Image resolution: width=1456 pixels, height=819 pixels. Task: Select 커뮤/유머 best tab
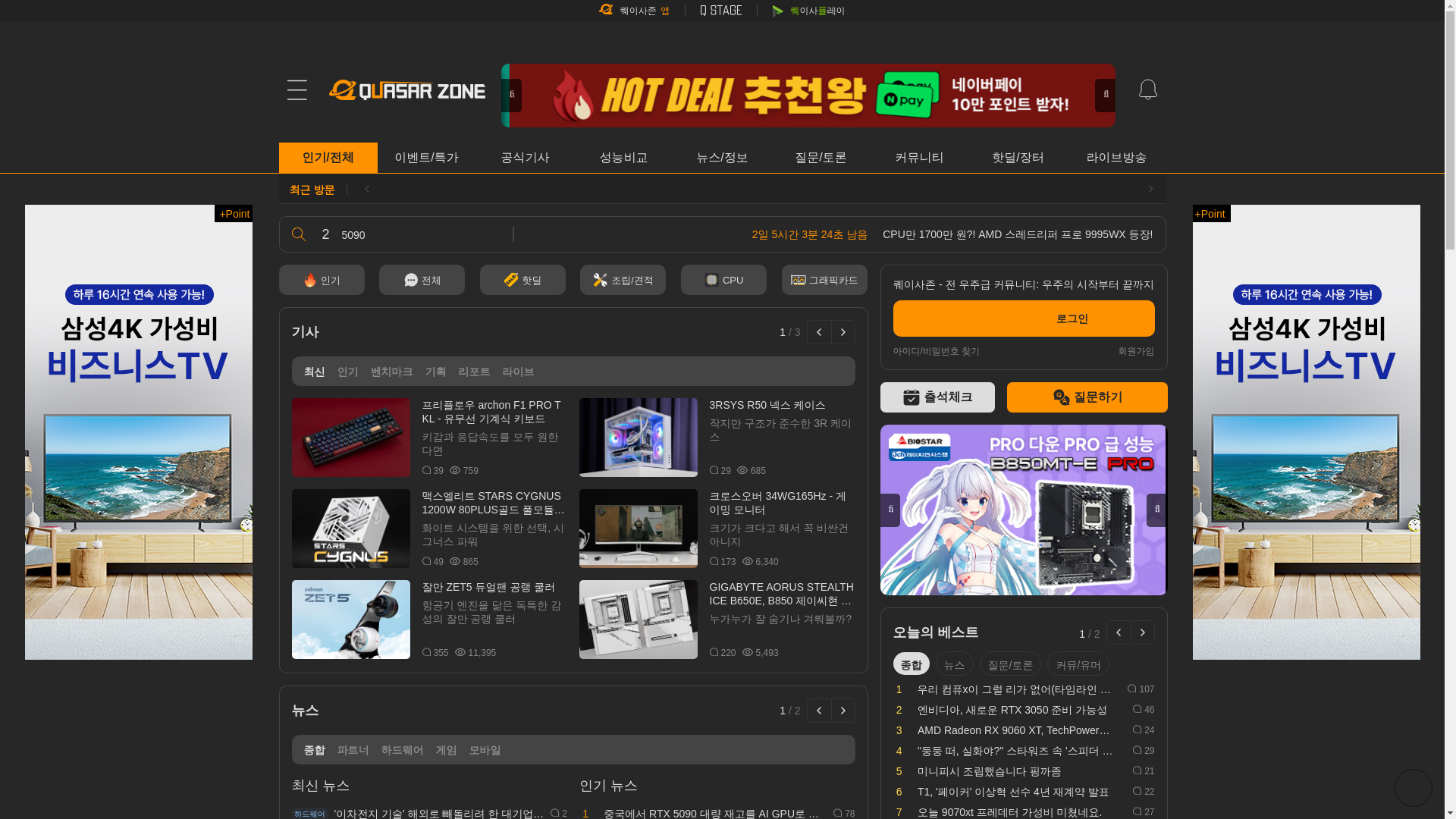pos(1078,664)
